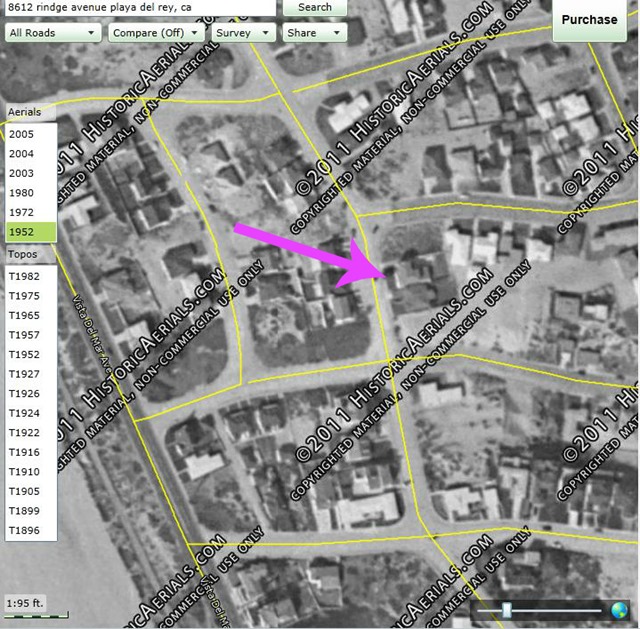640x629 pixels.
Task: Select the 2003 aerial year
Action: pyautogui.click(x=31, y=173)
